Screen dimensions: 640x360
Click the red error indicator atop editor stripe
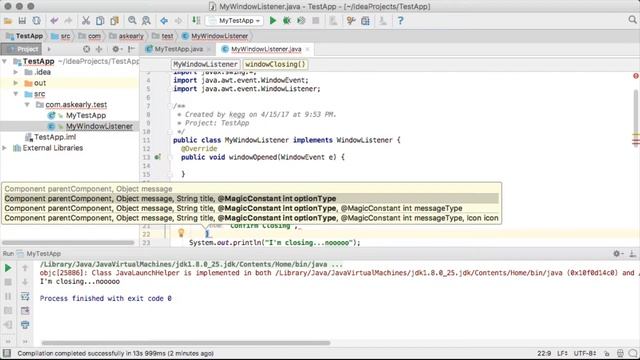coord(636,76)
